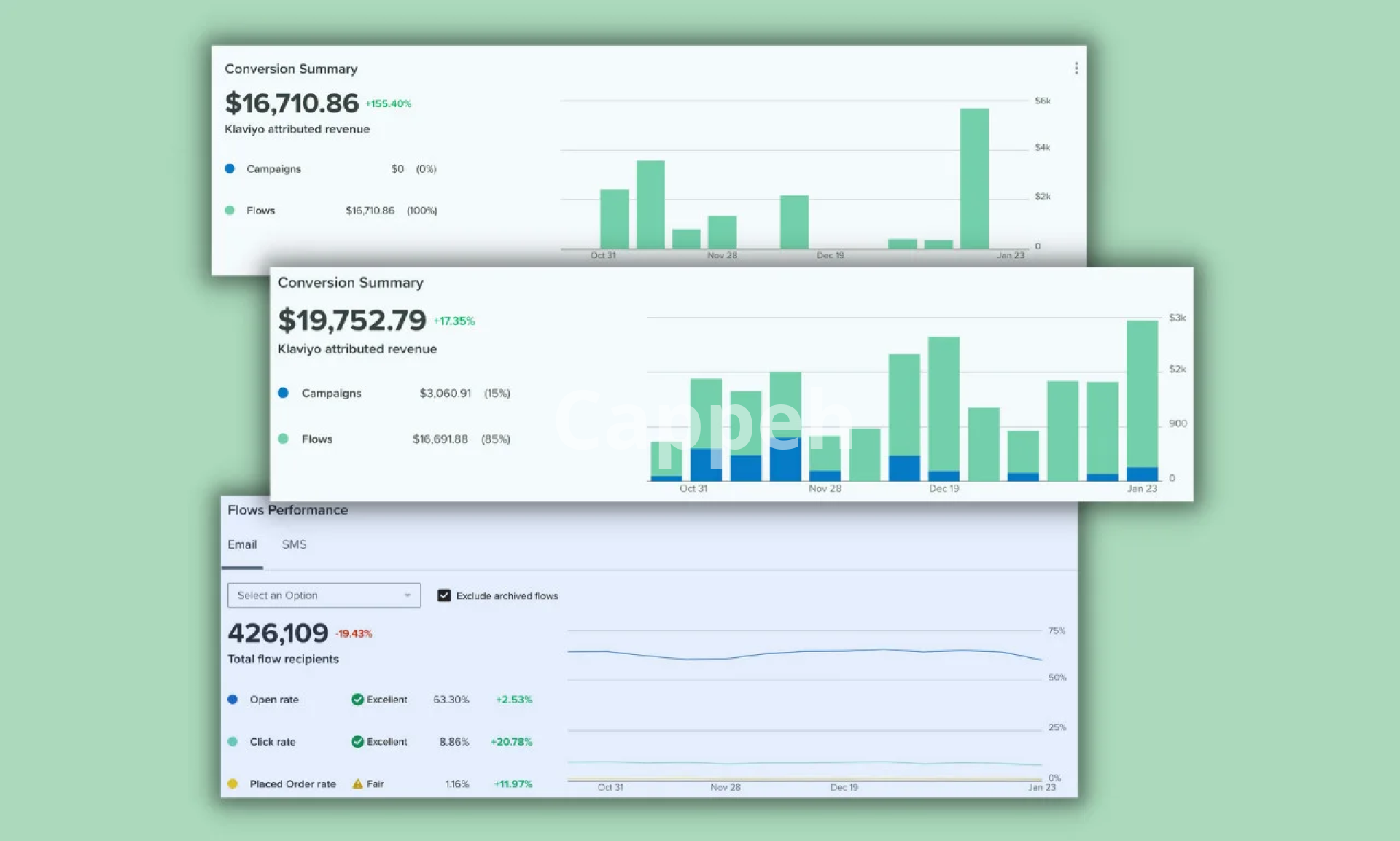Click the teal Click rate legend dot

pos(233,742)
